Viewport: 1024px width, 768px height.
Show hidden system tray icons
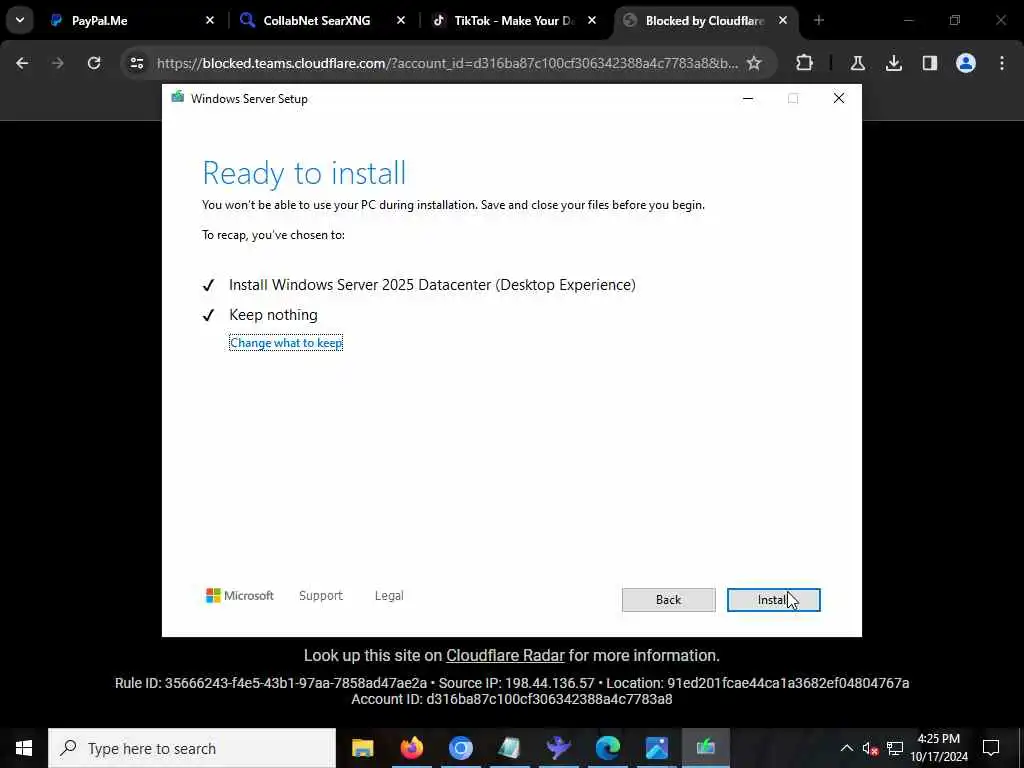[846, 748]
